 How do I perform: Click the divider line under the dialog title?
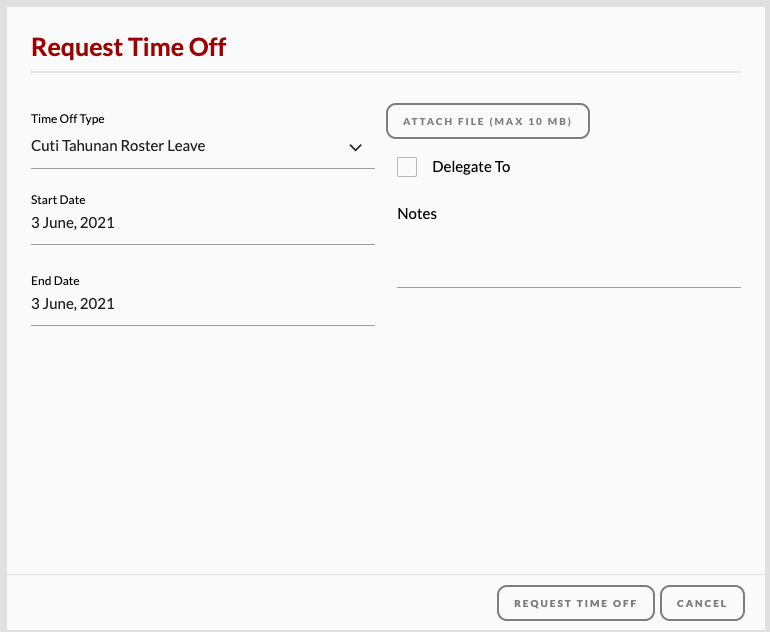coord(385,73)
